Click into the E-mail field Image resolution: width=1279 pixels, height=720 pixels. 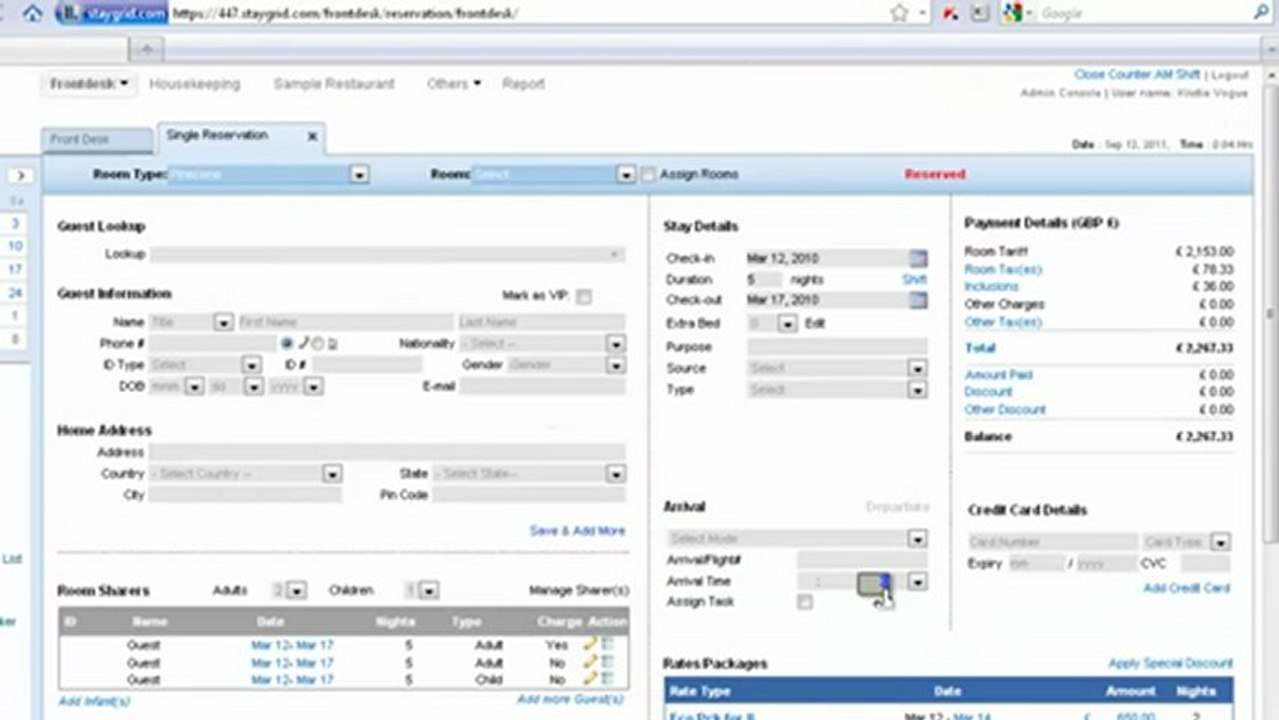pos(543,387)
